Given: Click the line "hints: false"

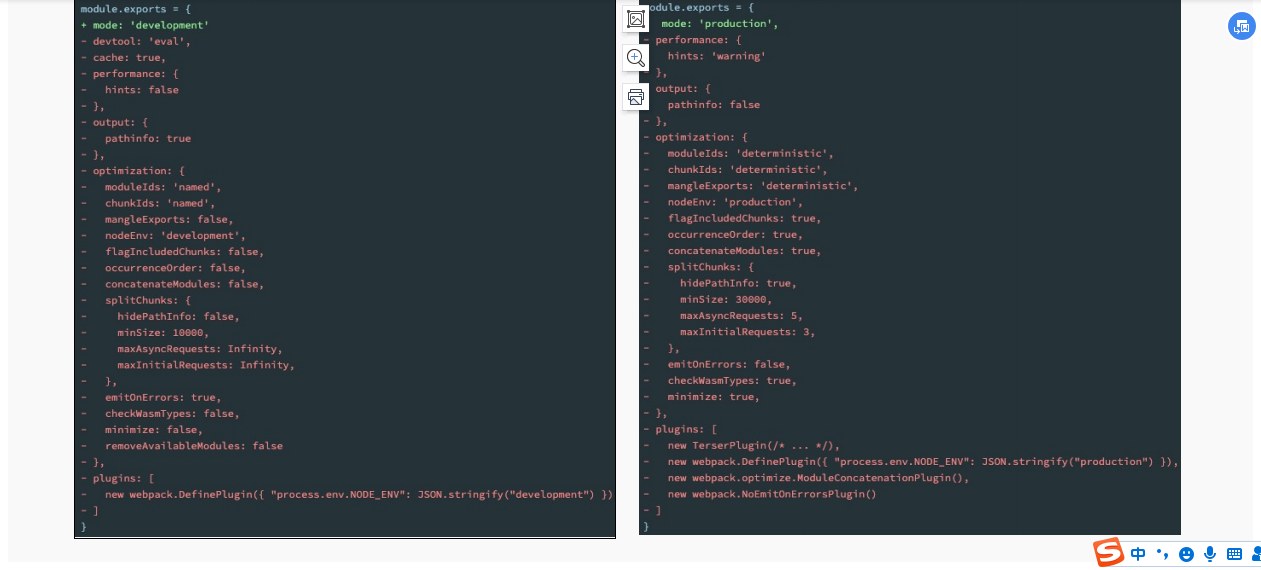Looking at the screenshot, I should click(x=142, y=89).
